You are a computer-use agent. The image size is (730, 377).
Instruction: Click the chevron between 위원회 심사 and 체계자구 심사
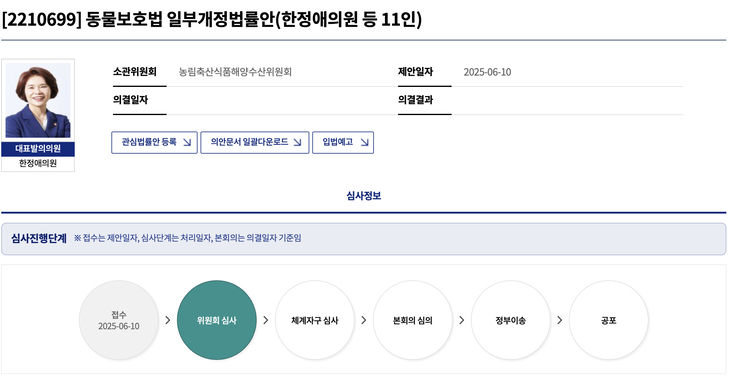click(266, 320)
